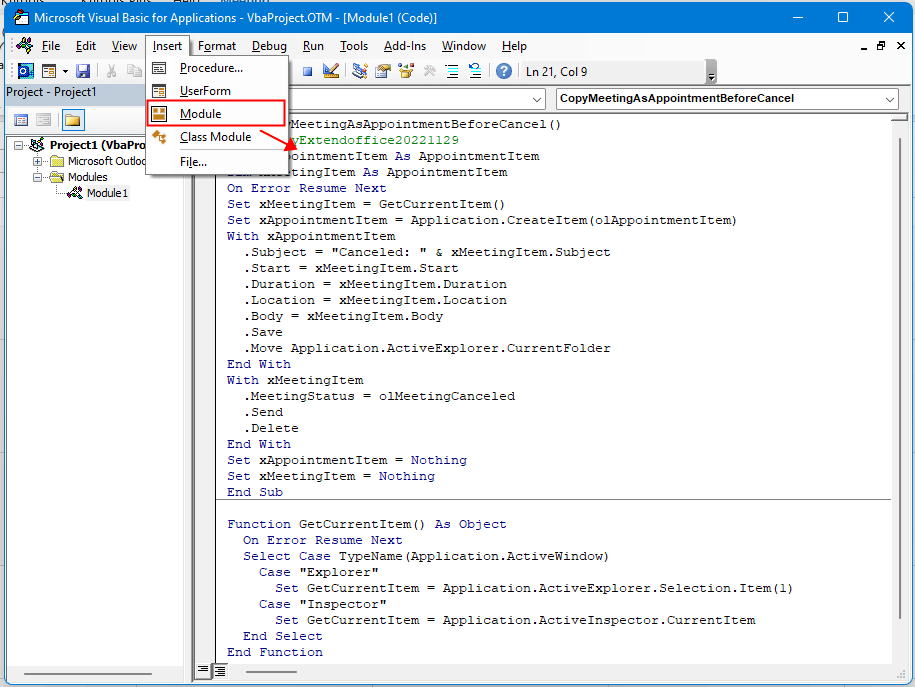Click the Cut scissors icon
The width and height of the screenshot is (915, 687).
coord(111,71)
